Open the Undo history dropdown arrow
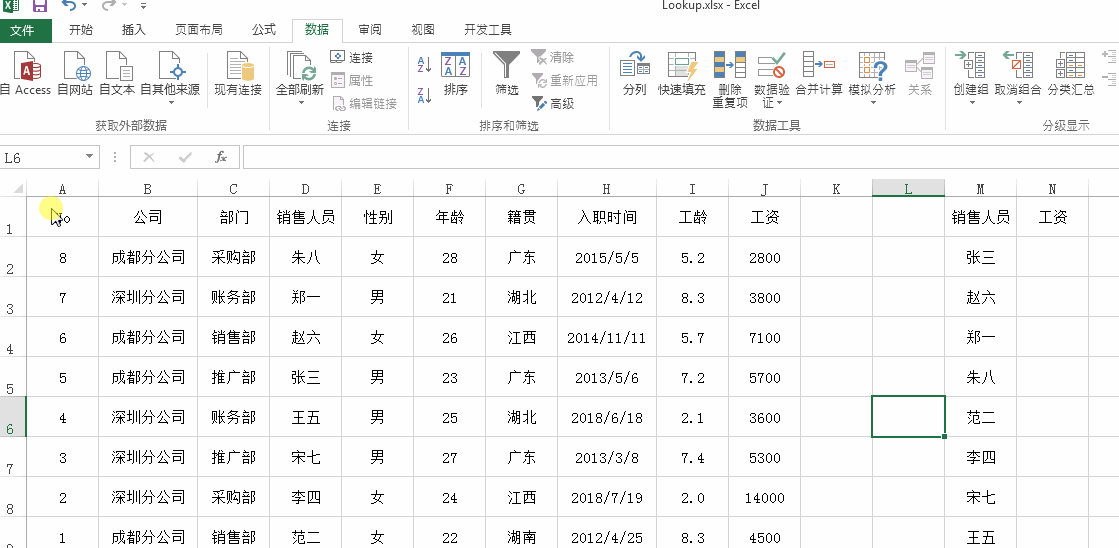The width and height of the screenshot is (1119, 548). click(x=85, y=6)
